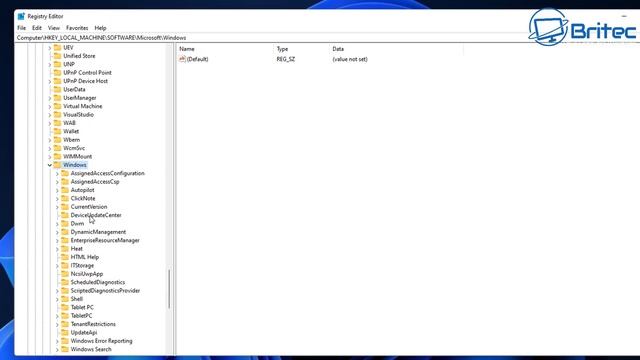Select the Wallet folder icon
Screen dimensions: 640x360
click(58, 131)
